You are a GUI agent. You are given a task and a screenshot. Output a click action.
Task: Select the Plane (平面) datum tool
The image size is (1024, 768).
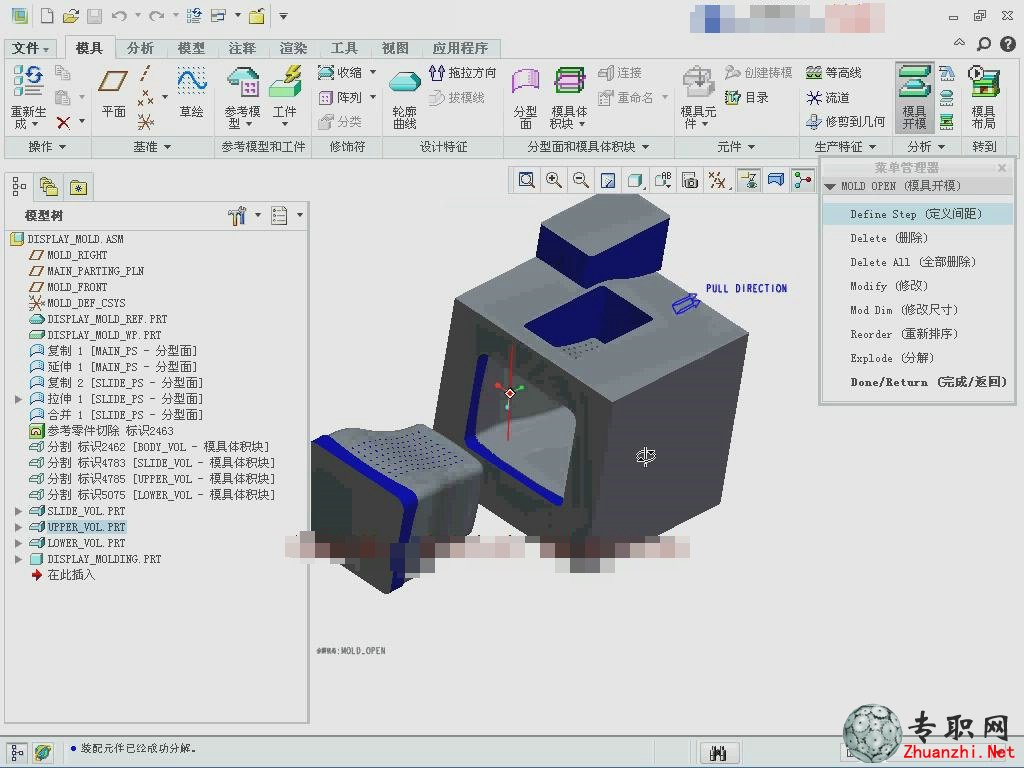[112, 82]
